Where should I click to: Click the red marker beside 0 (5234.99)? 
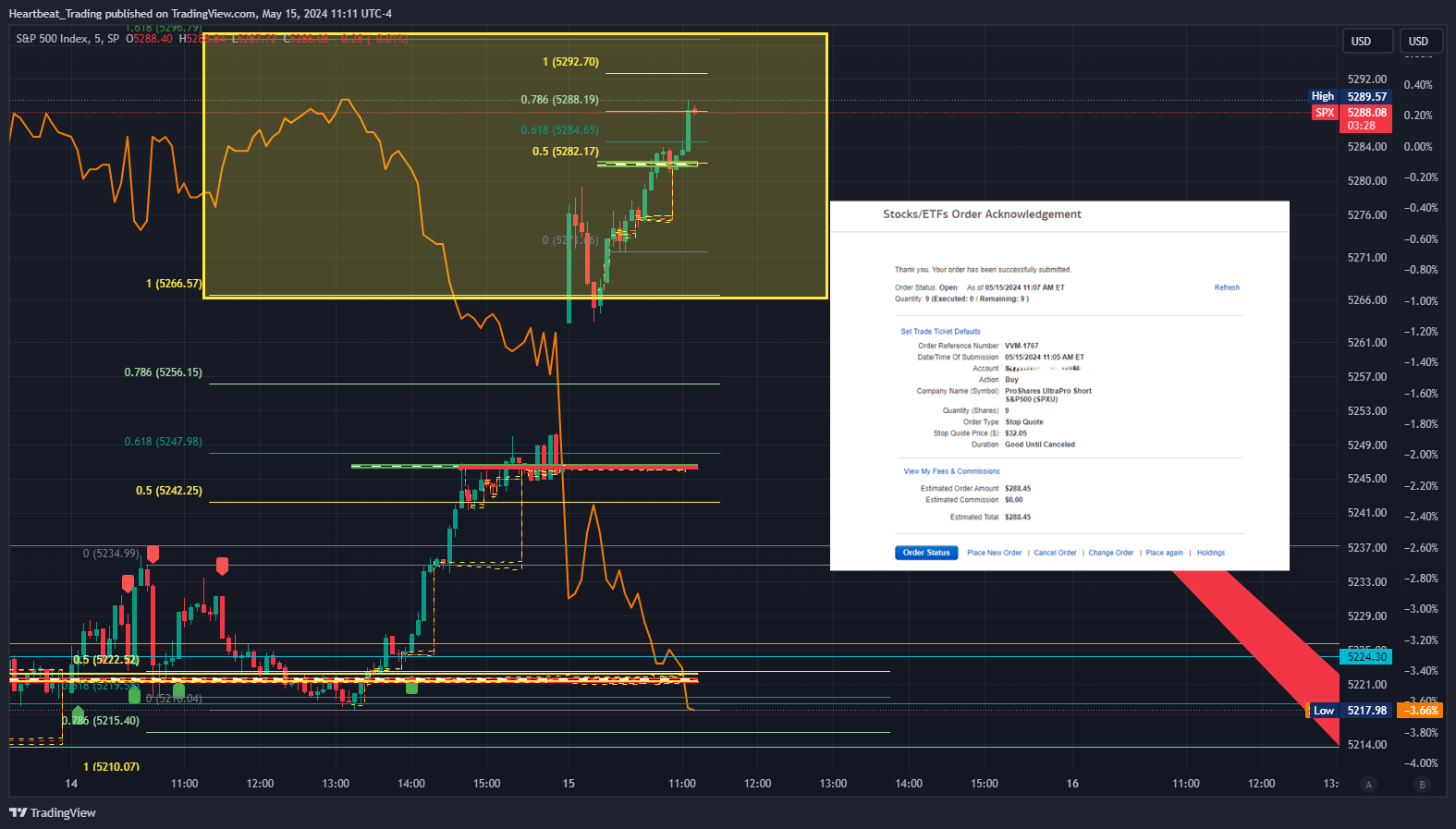(153, 554)
